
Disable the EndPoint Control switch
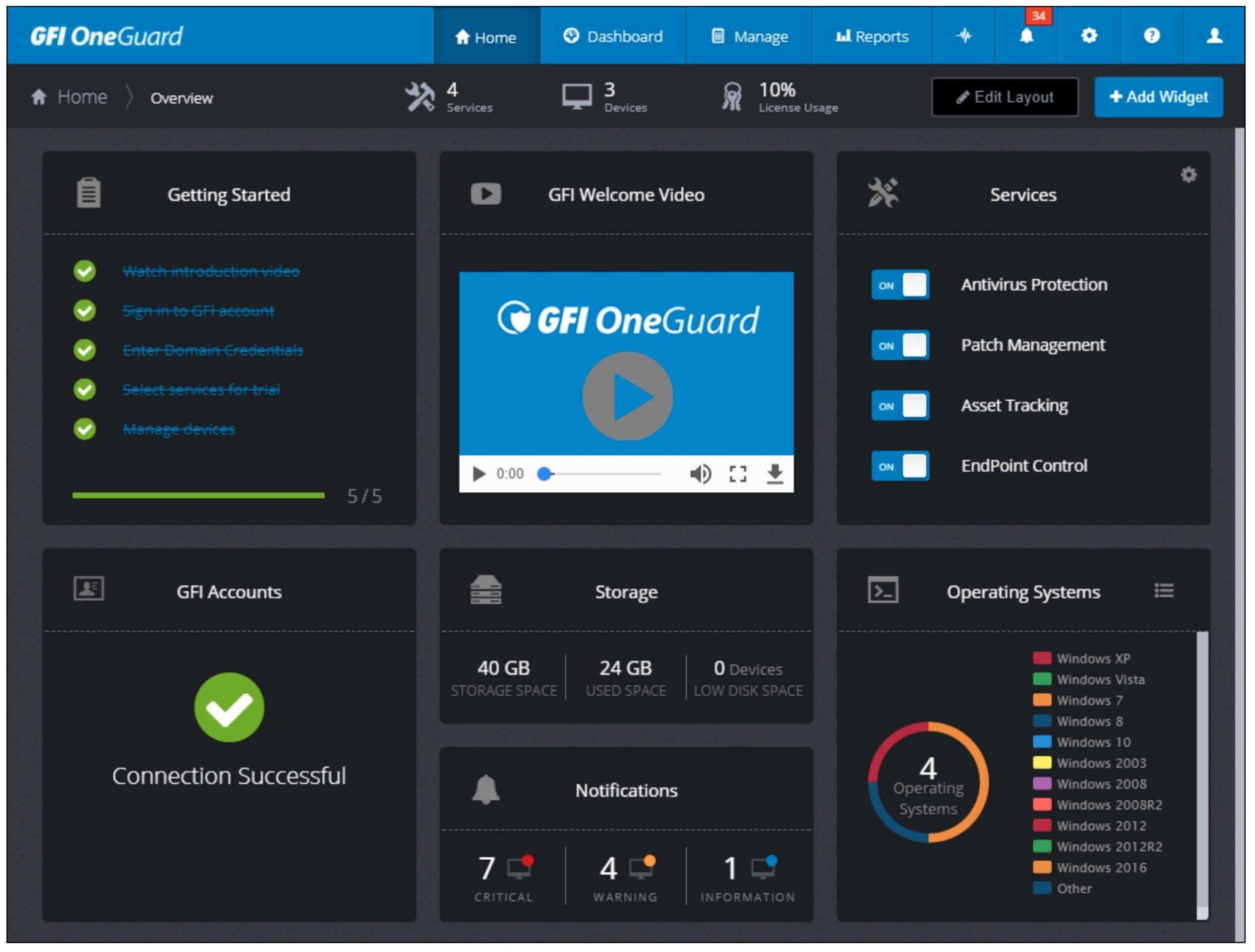[x=901, y=467]
